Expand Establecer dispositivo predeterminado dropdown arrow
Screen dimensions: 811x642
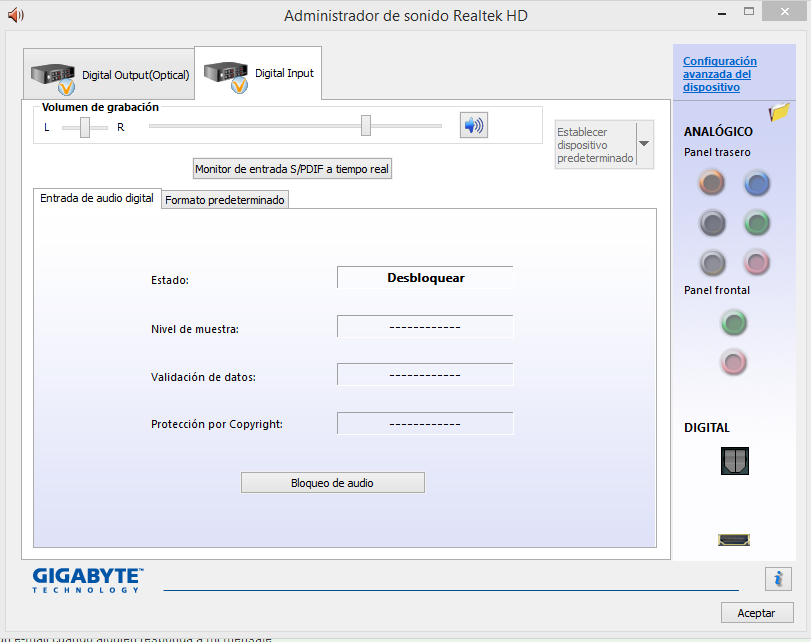[x=644, y=144]
